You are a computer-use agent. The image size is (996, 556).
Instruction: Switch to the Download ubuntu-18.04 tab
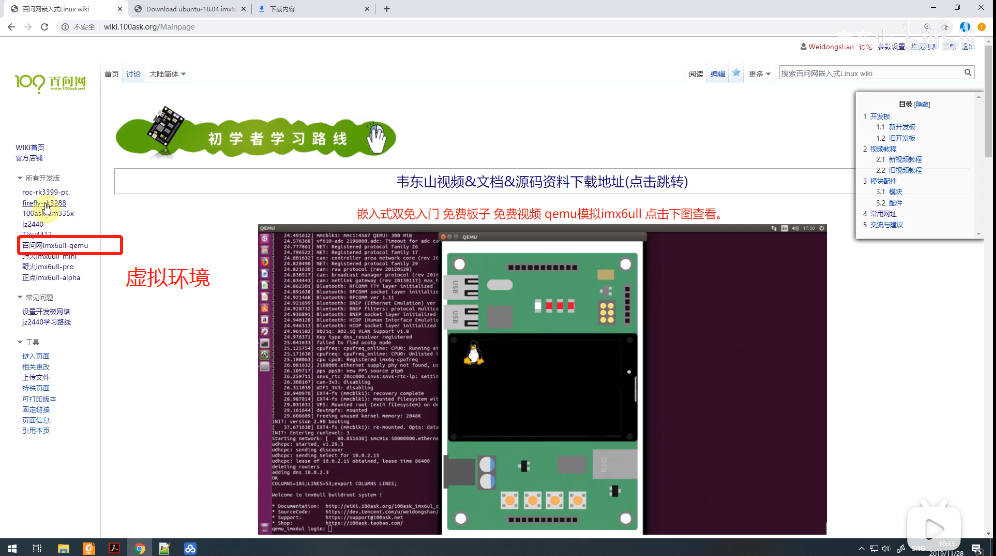190,9
